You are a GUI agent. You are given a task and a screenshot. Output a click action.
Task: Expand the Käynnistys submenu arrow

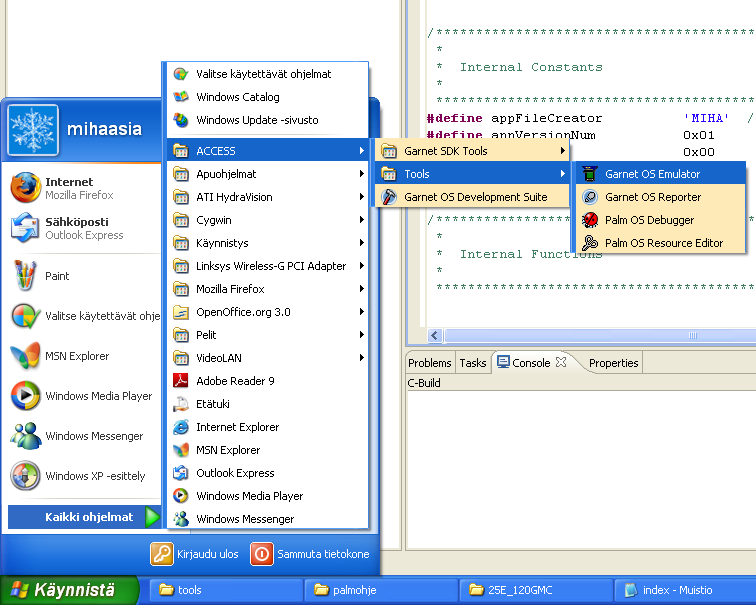pos(361,242)
